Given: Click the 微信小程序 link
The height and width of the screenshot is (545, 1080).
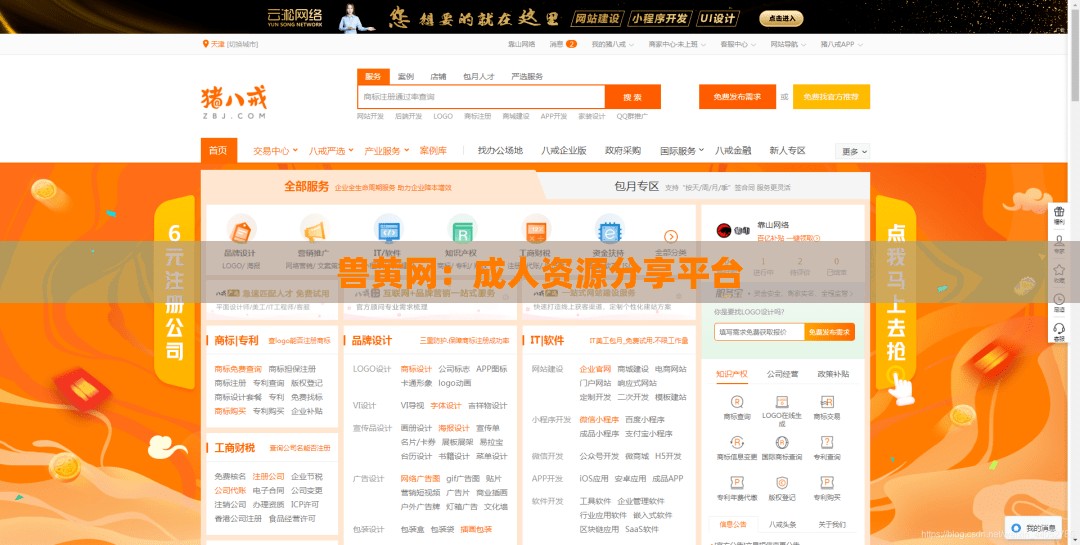Looking at the screenshot, I should 599,419.
